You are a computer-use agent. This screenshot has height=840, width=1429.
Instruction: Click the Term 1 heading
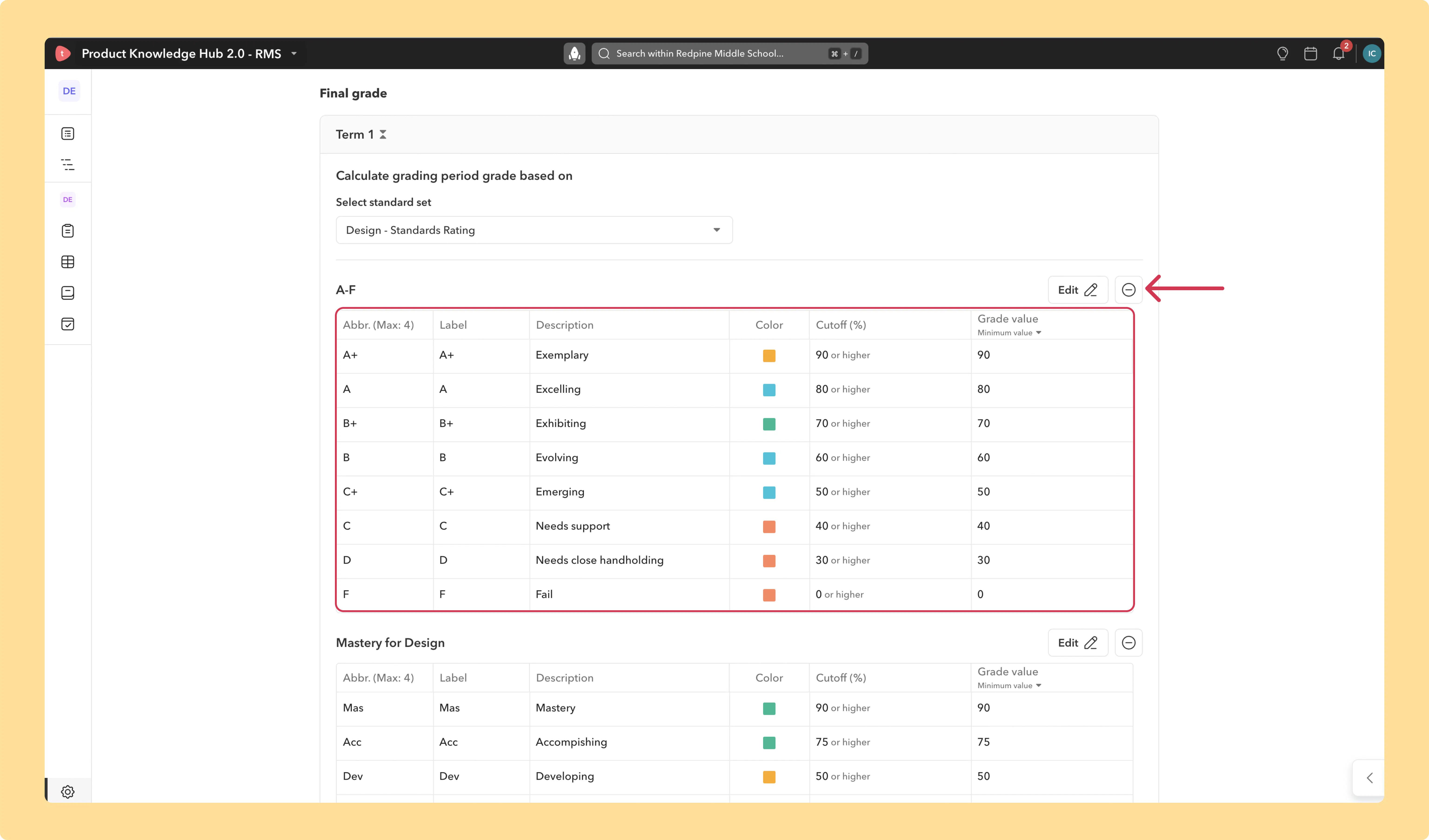354,134
